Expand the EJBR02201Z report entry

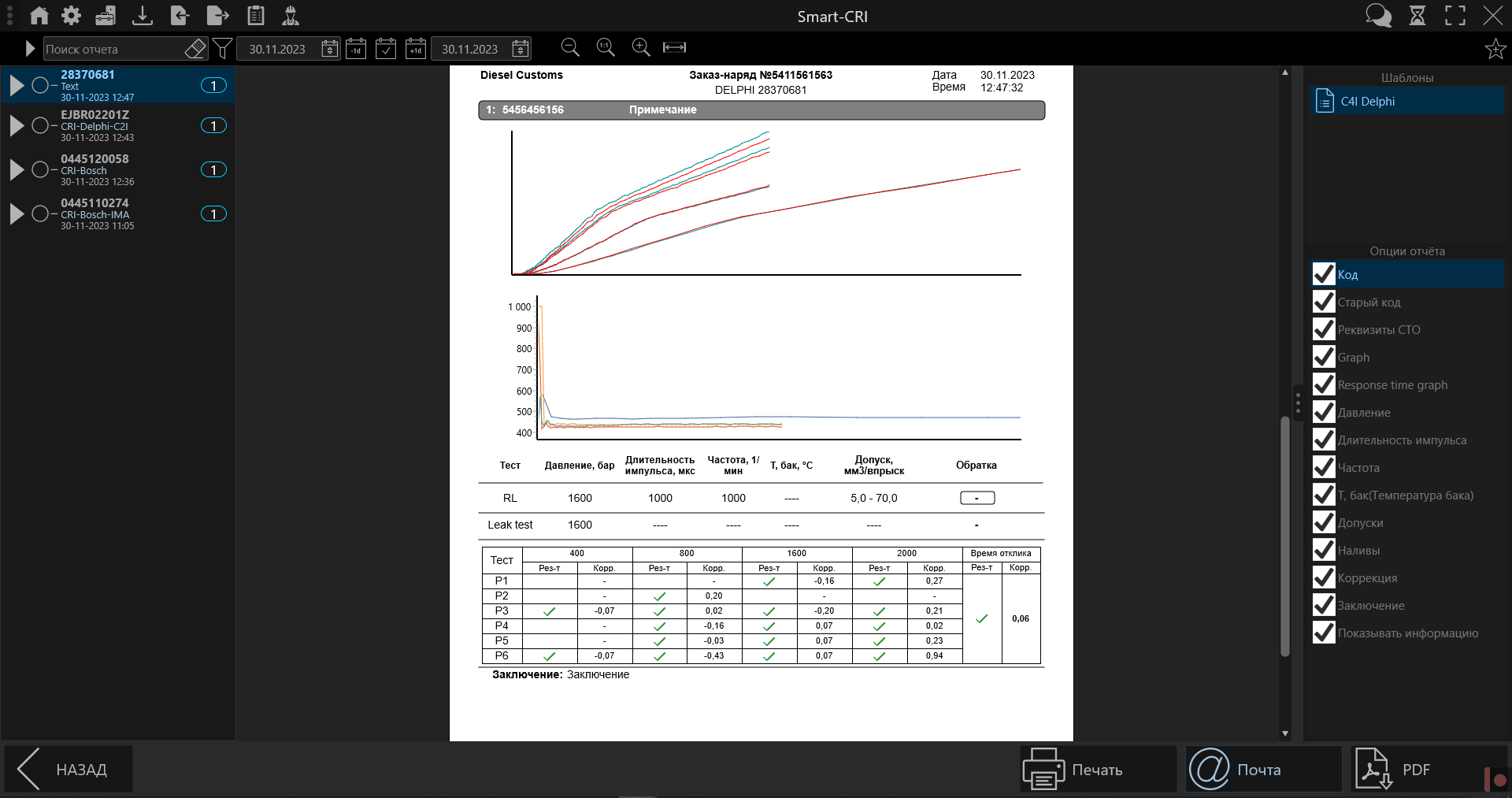[x=17, y=125]
